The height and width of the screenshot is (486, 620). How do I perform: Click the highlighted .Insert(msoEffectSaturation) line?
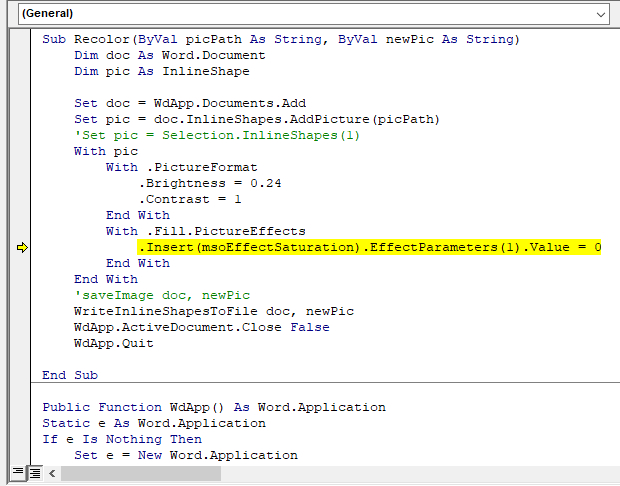tap(369, 248)
